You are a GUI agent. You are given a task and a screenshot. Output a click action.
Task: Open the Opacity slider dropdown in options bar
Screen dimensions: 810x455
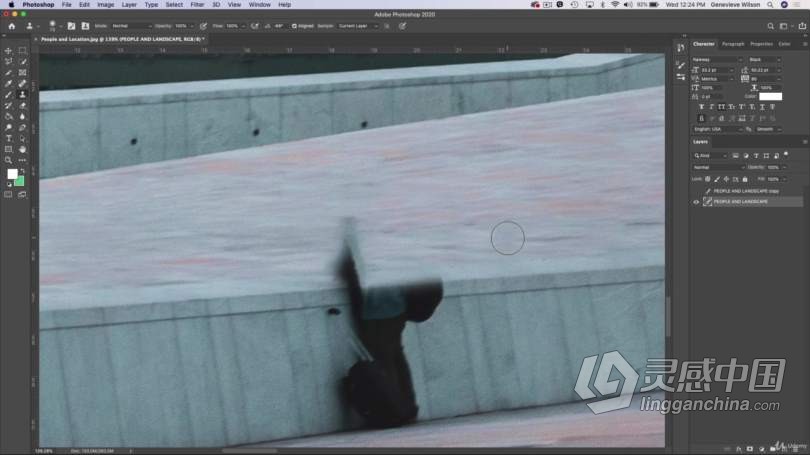pyautogui.click(x=192, y=26)
